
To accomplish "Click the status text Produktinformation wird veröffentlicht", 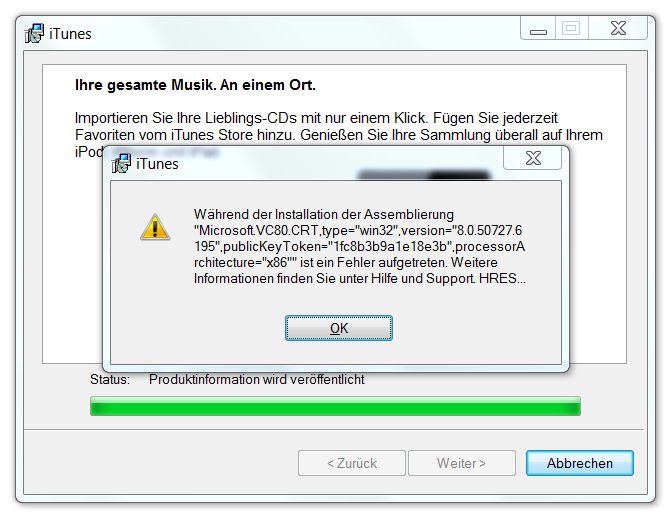I will click(257, 379).
